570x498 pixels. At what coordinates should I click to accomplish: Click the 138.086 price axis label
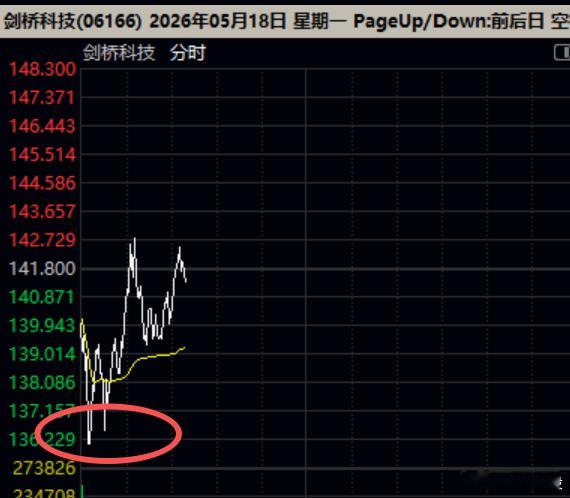pos(42,382)
